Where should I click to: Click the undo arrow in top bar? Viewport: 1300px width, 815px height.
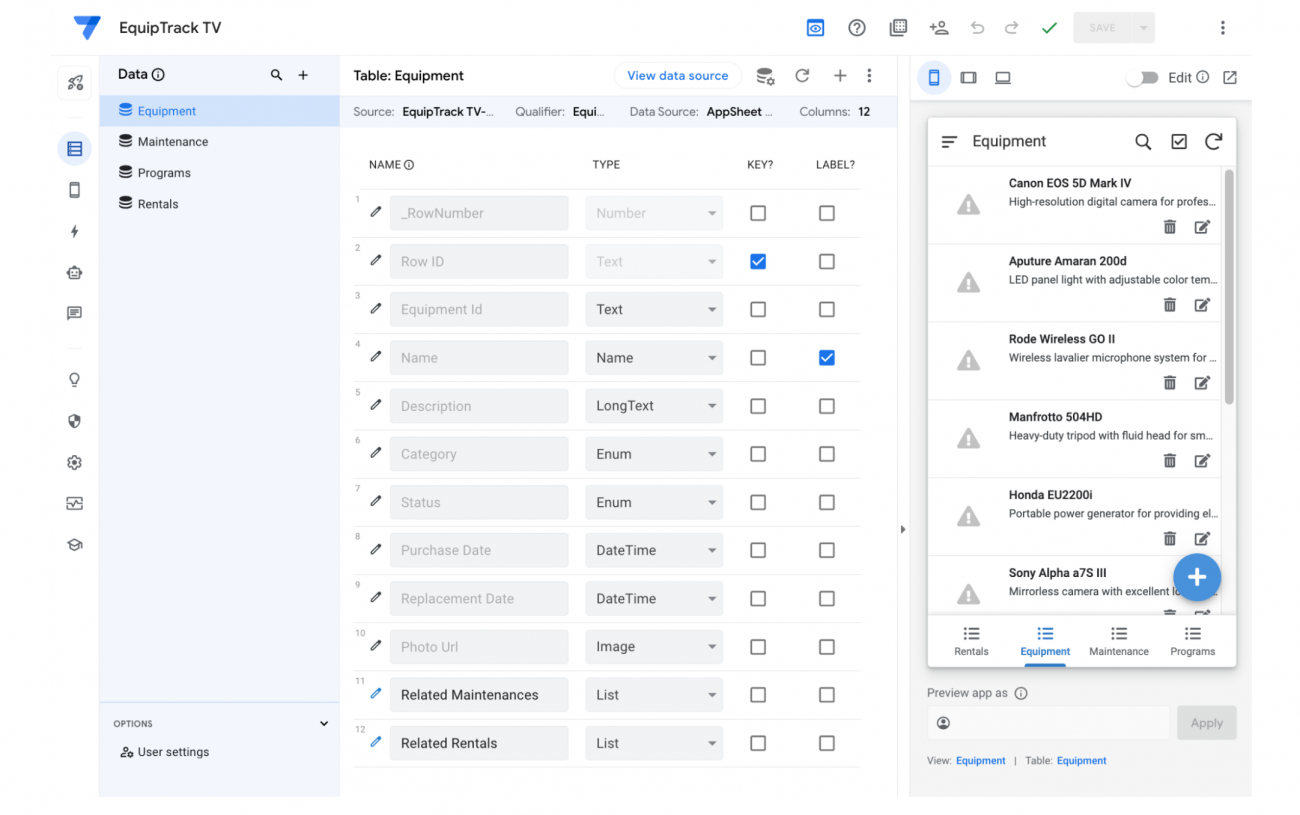pyautogui.click(x=977, y=28)
